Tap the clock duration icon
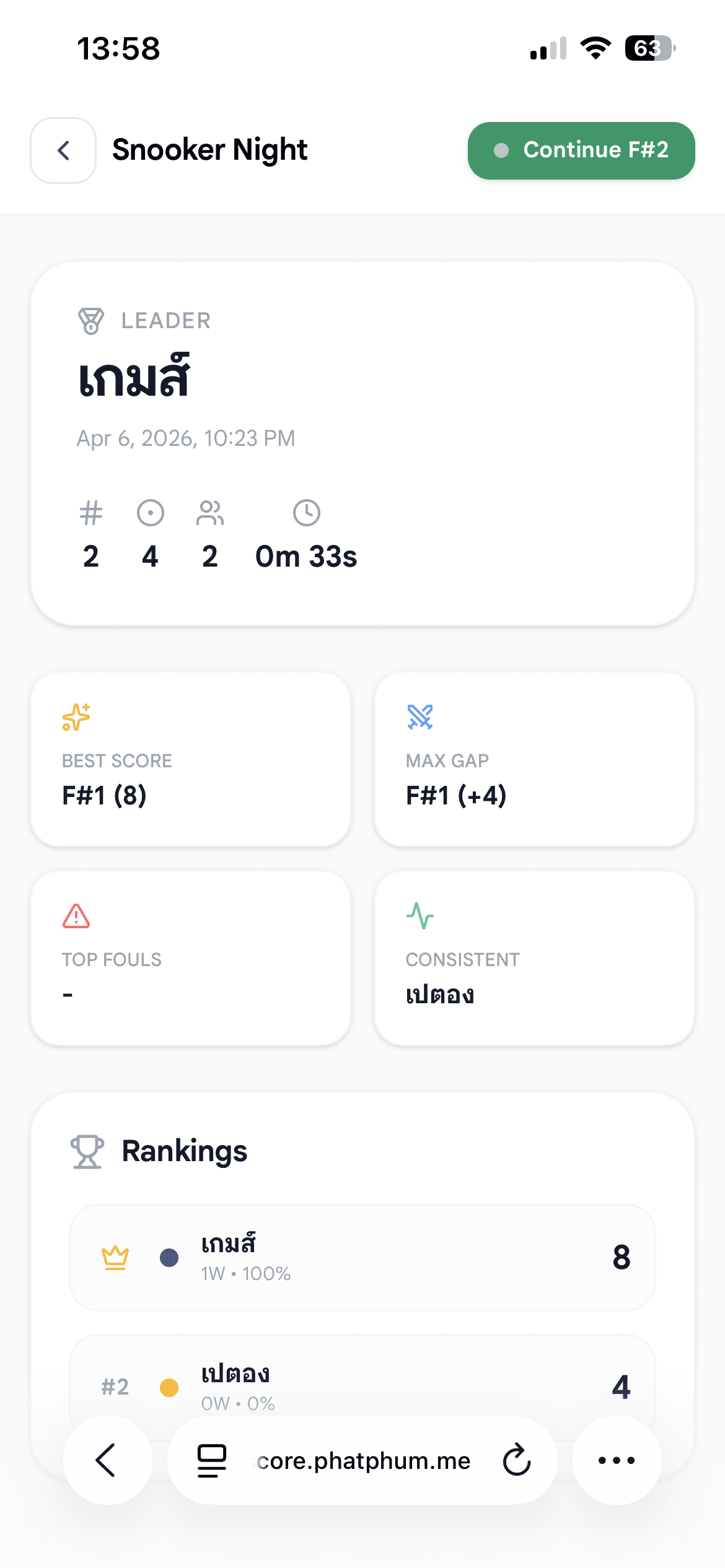 click(x=306, y=513)
